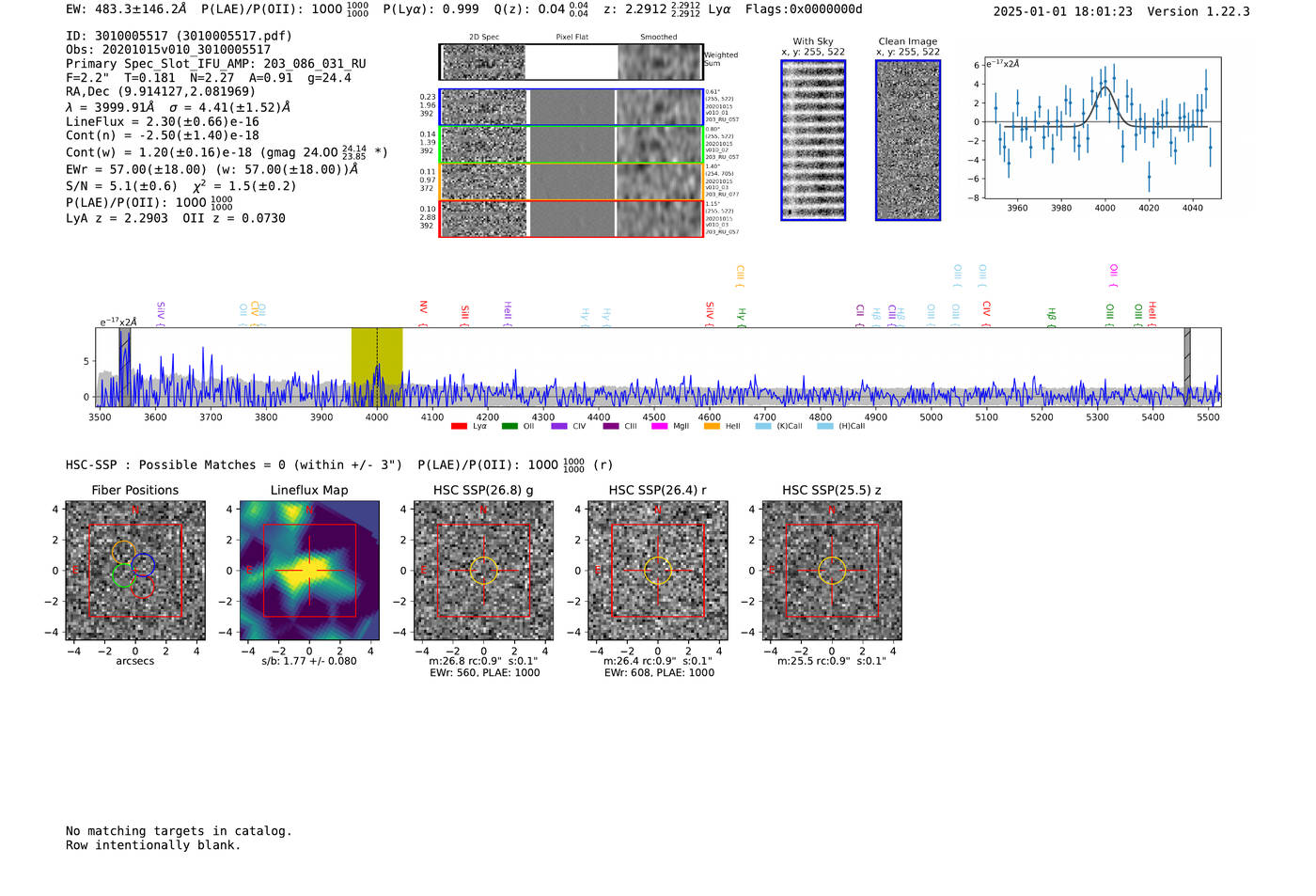Screen dimensions: 1316x896
Task: Select the green-outlined 2D spectrum row
Action: 572,145
